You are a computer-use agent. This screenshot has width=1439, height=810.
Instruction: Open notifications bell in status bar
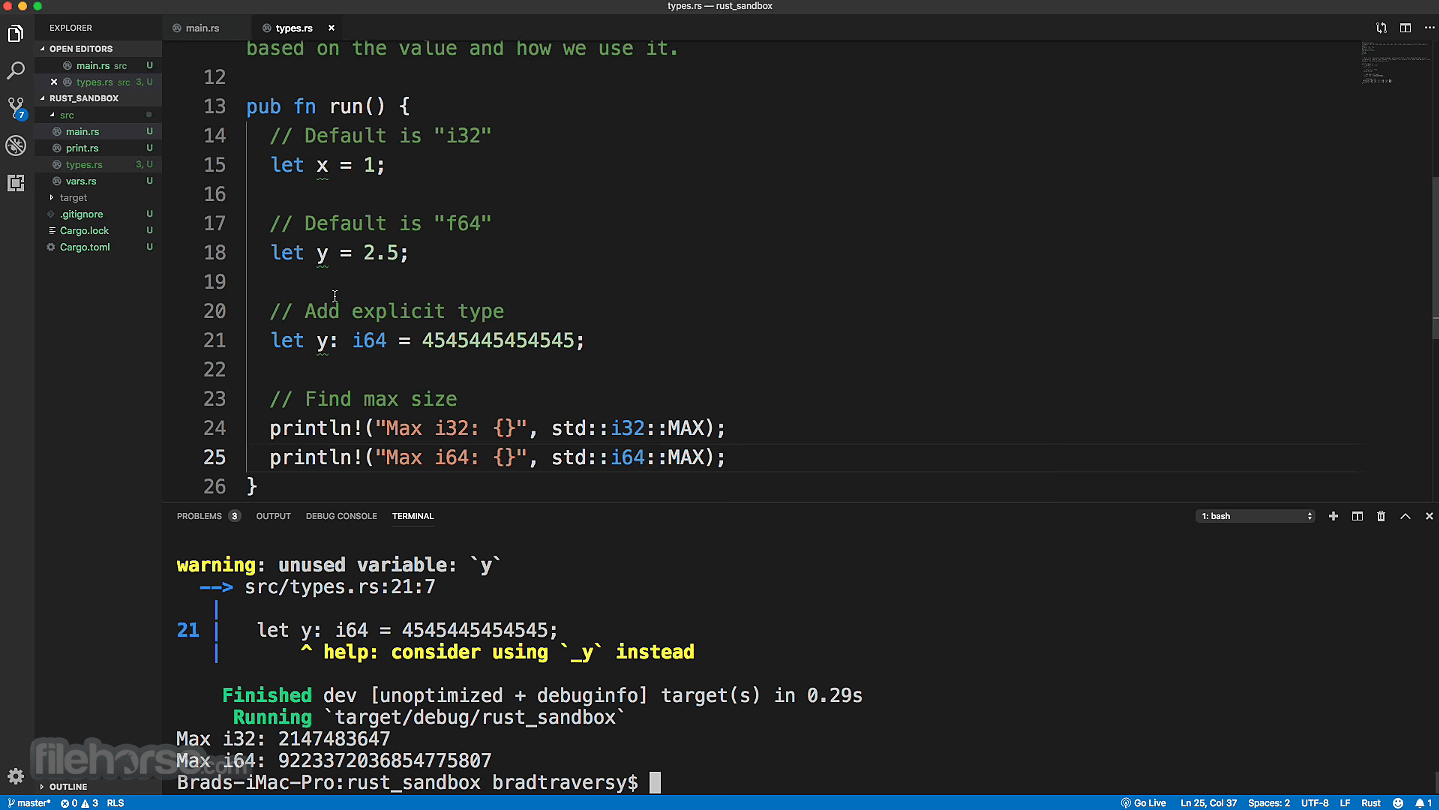1424,803
